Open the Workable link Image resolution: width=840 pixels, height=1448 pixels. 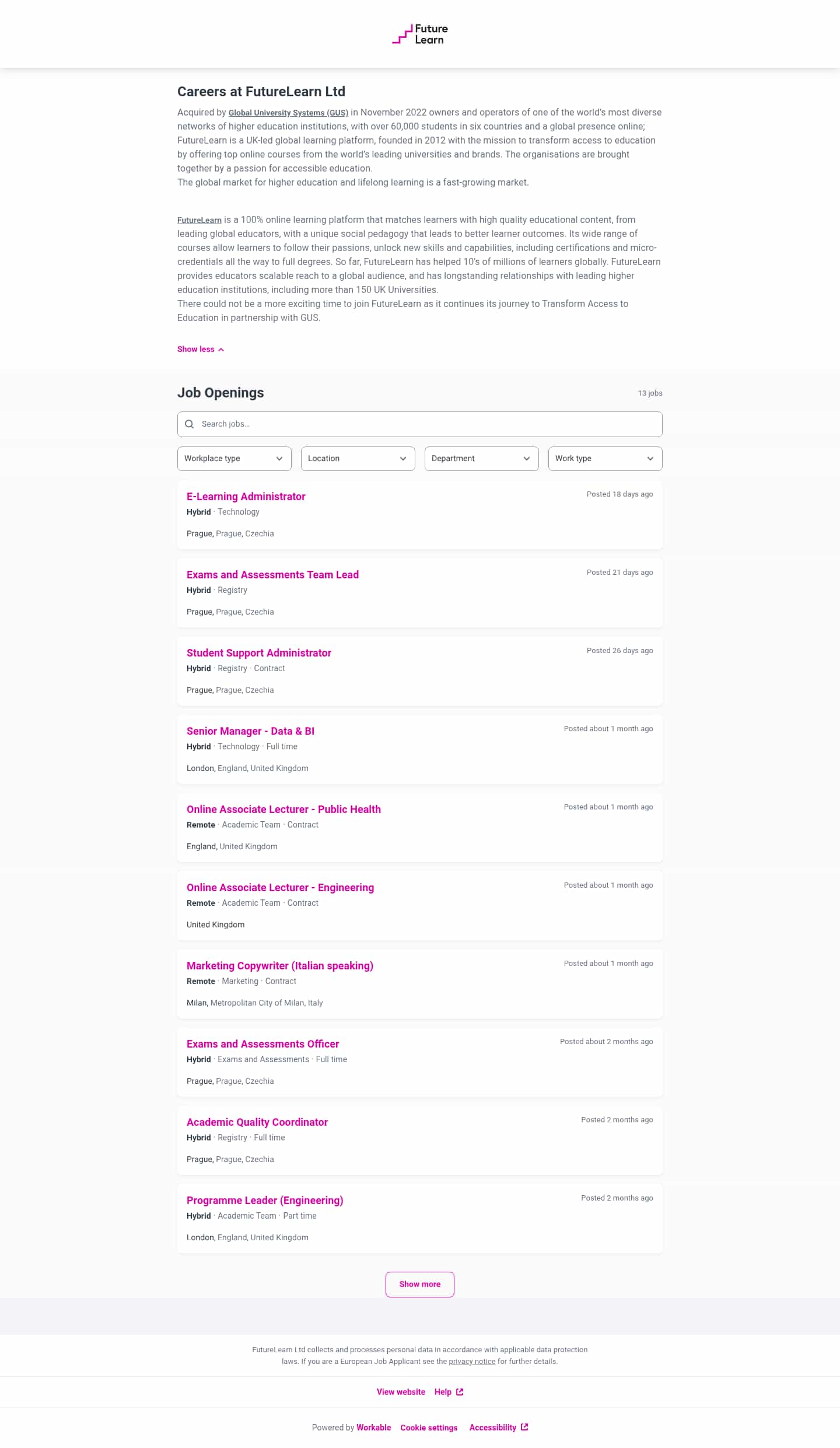point(374,1428)
